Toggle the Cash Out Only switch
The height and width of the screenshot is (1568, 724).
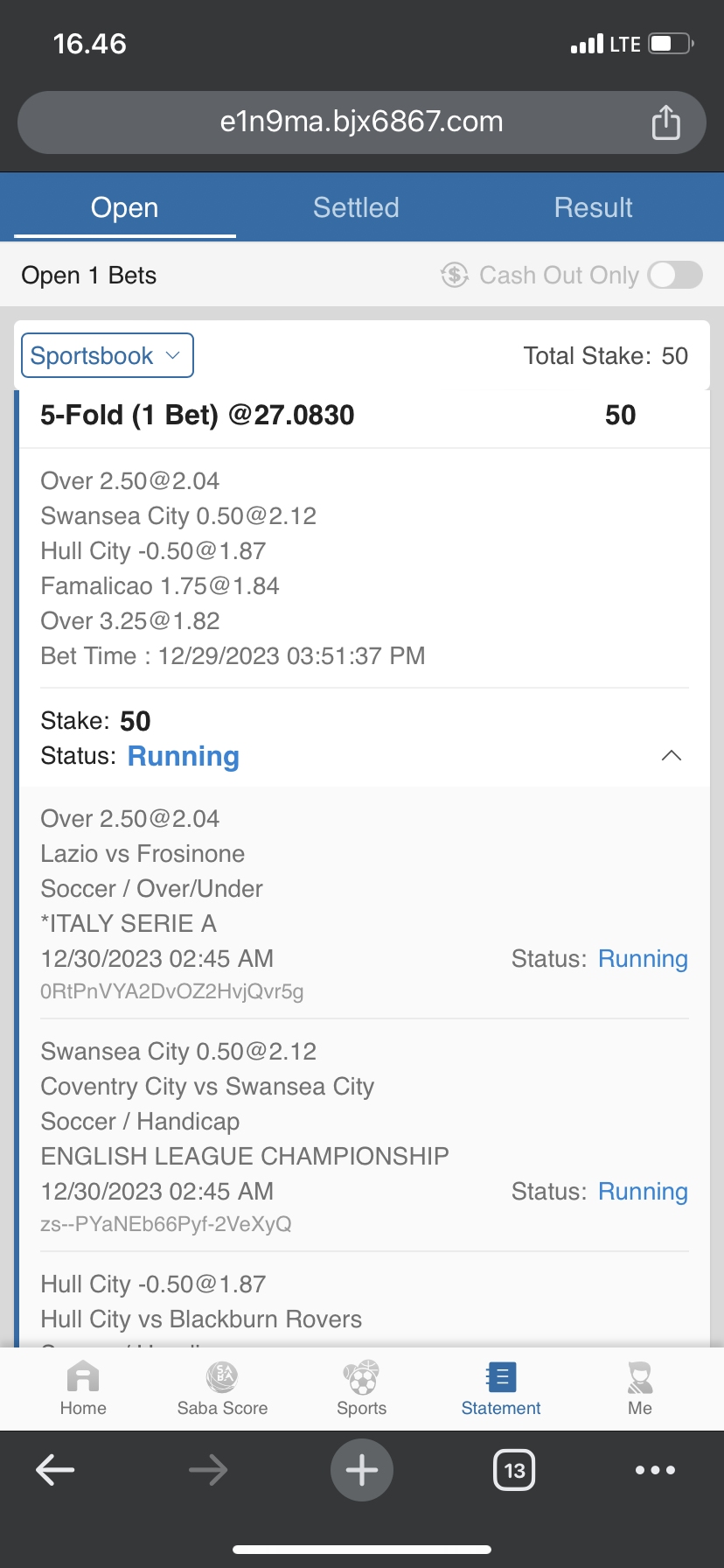[x=675, y=275]
